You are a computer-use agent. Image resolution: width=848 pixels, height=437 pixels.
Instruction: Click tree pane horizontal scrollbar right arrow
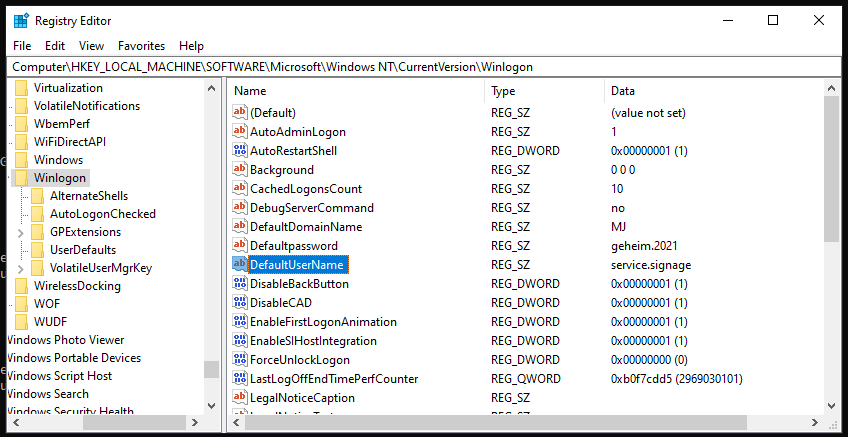click(195, 422)
